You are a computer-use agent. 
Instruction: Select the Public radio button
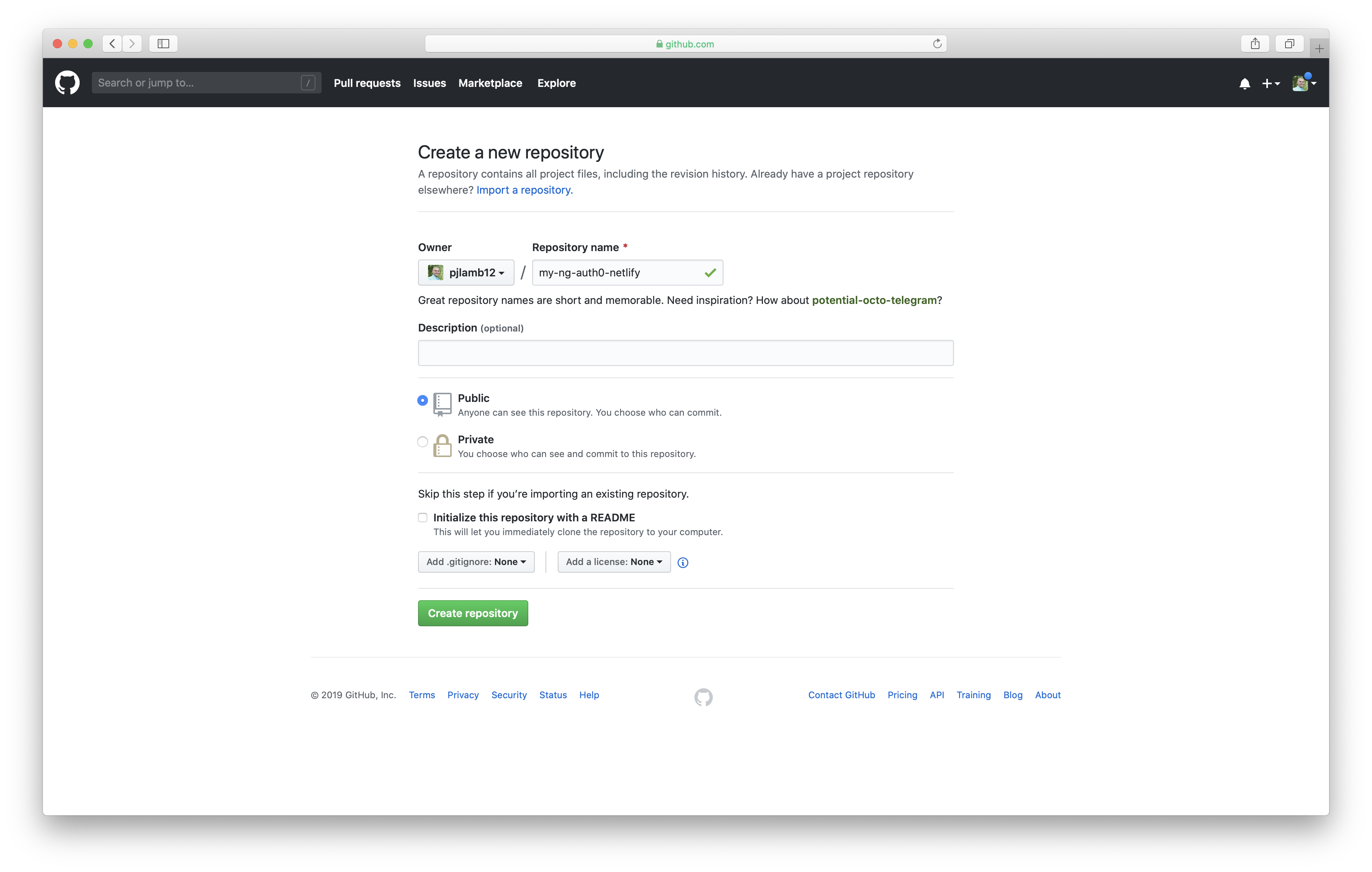coord(421,399)
